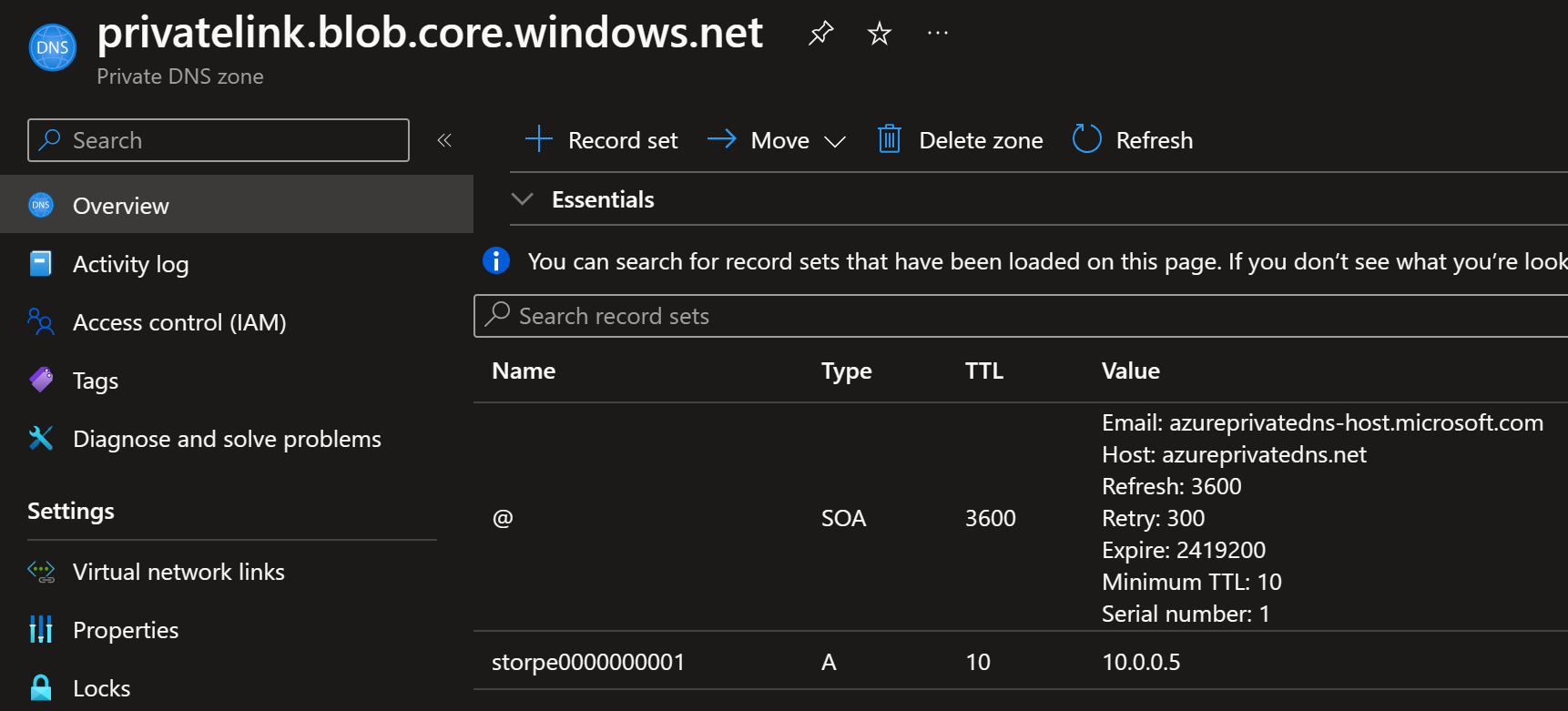Click the 10.0.0.5 IP value
This screenshot has width=1568, height=711.
click(x=1141, y=662)
